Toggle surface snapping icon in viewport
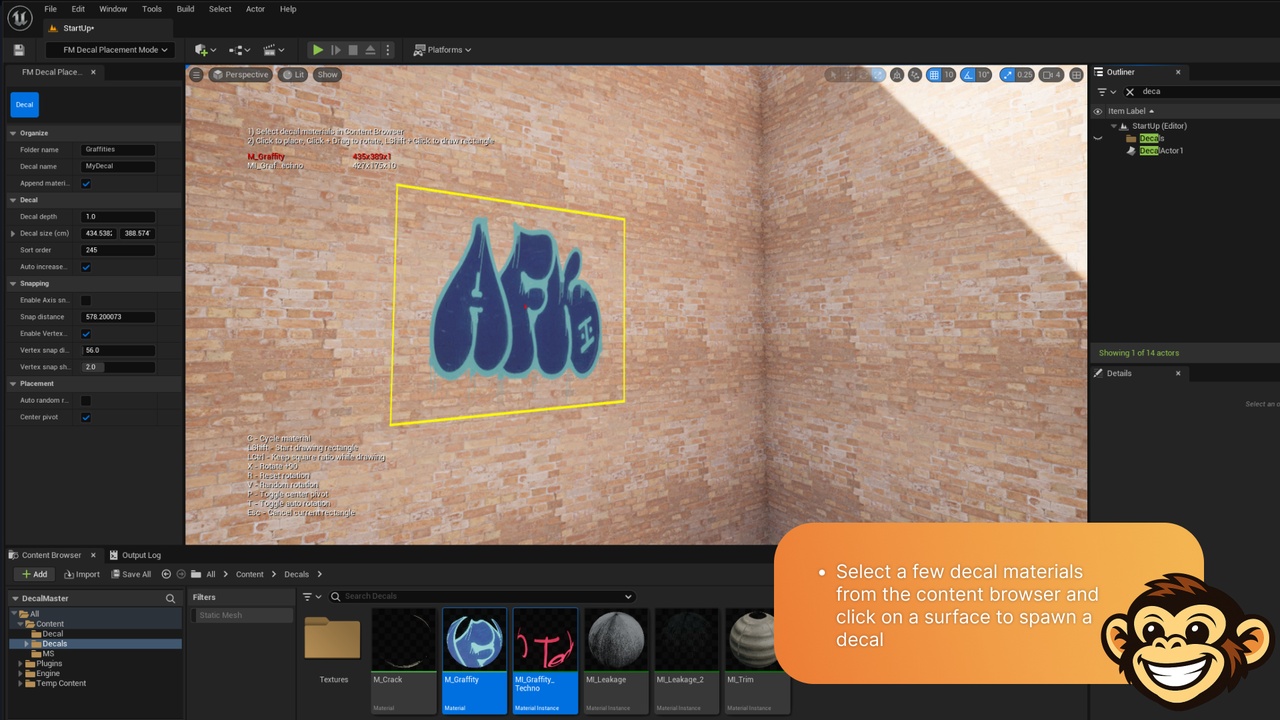The image size is (1280, 720). [x=915, y=75]
